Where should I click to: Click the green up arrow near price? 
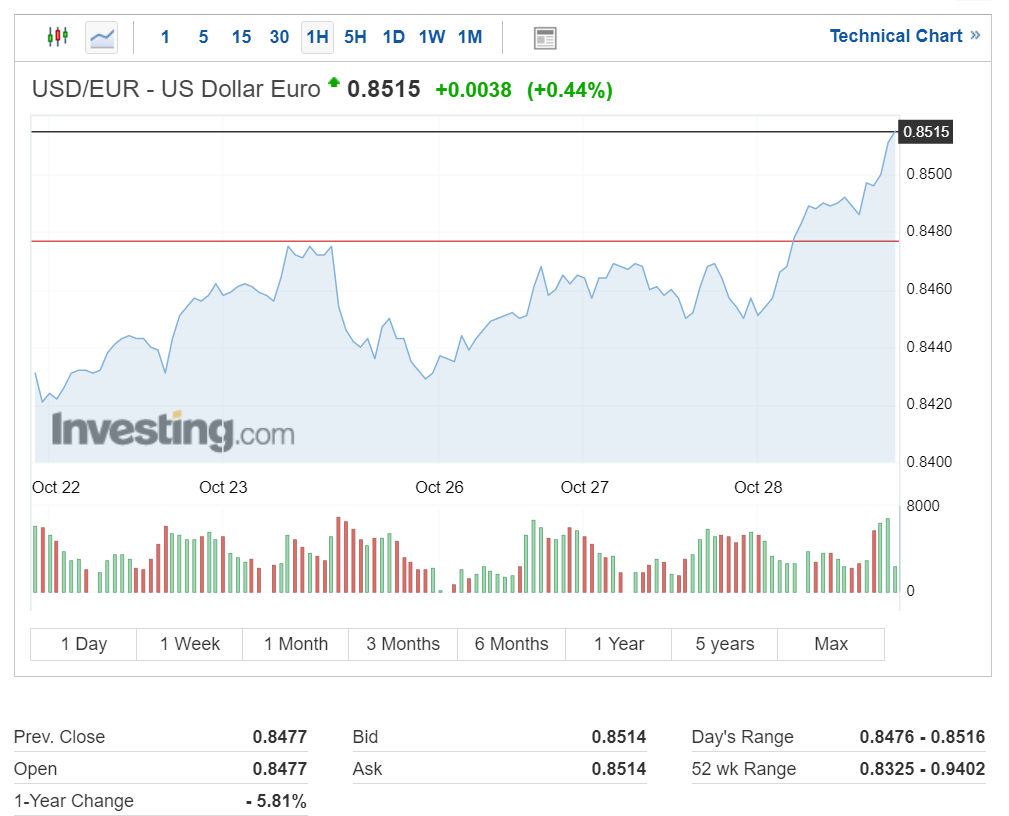pos(333,82)
